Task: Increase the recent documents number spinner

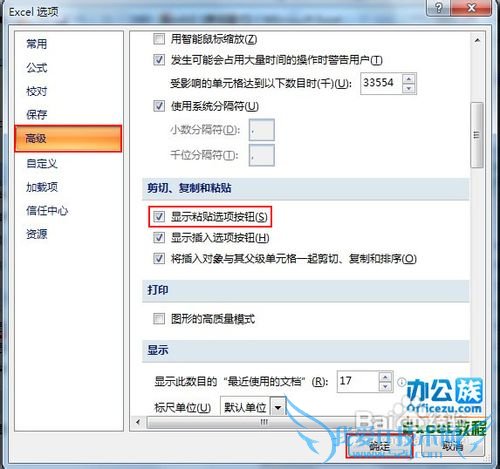Action: pyautogui.click(x=385, y=377)
